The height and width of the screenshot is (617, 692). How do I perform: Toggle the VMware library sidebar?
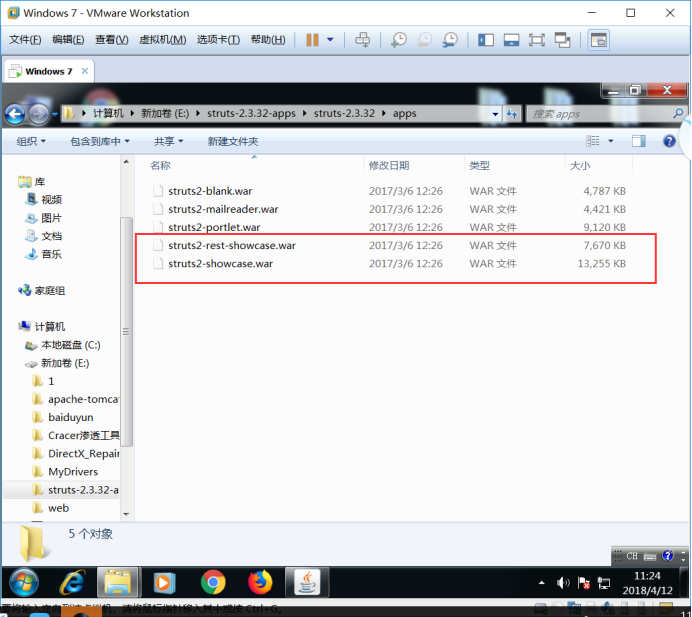pos(486,40)
